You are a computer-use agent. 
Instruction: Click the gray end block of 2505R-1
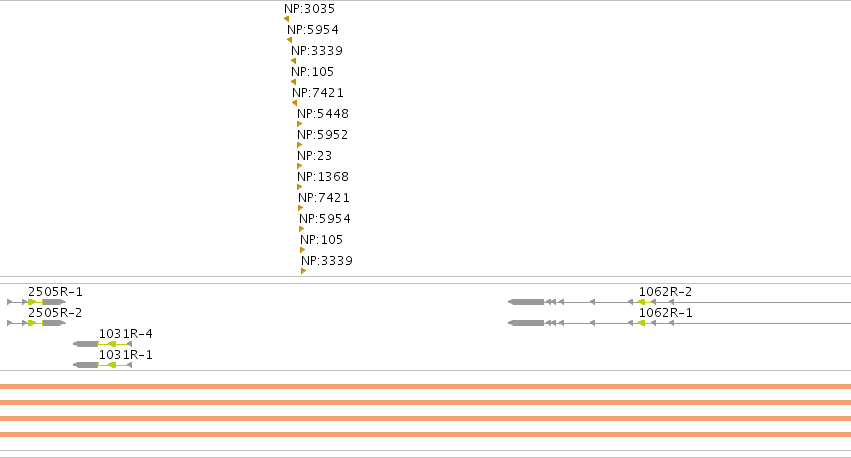coord(54,302)
